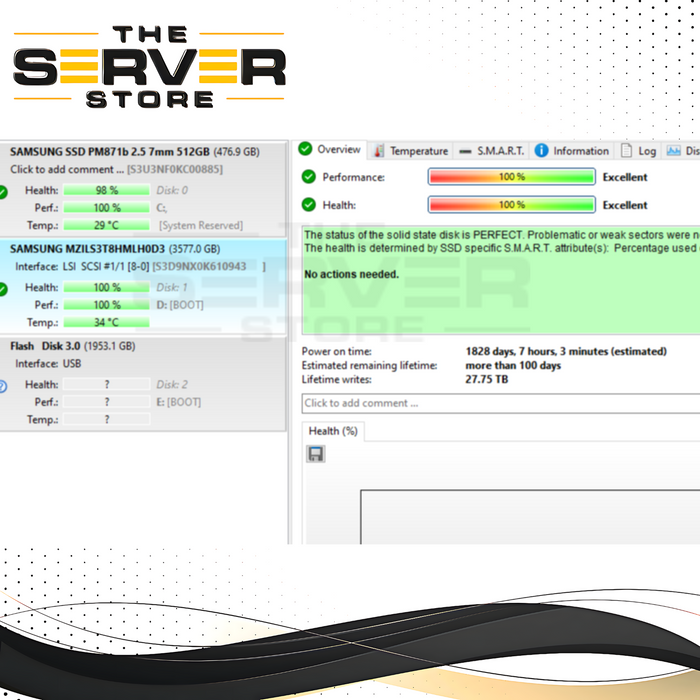
Task: Click the unknown status icon for Flash Disk 3.0
Action: [3, 385]
